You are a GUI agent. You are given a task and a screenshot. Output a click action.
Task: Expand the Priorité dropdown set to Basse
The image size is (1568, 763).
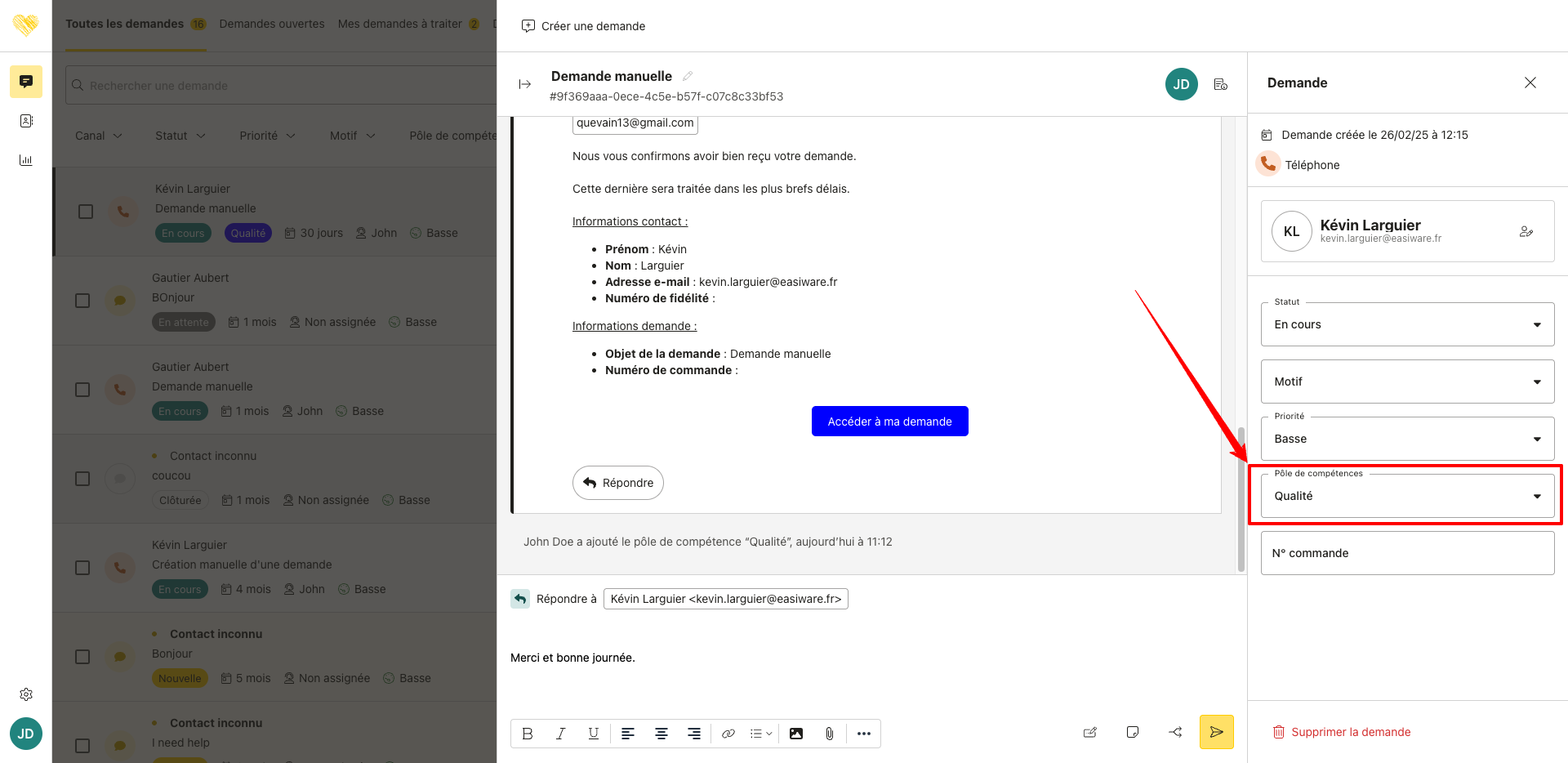point(1406,439)
